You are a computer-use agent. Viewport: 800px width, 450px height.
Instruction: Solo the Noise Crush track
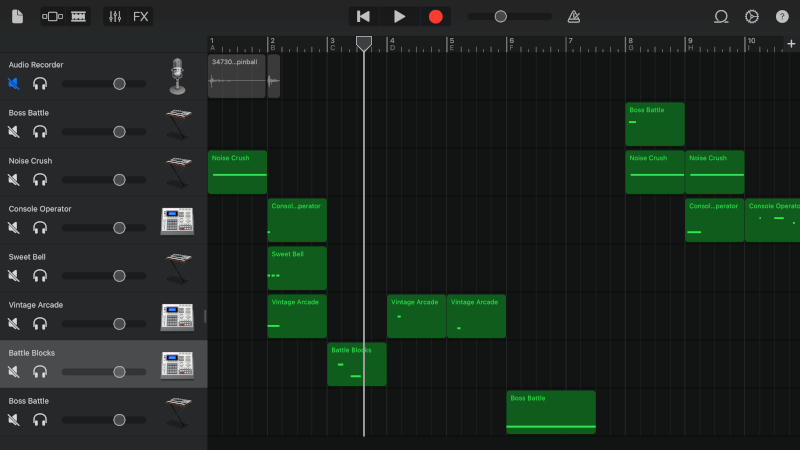(x=40, y=180)
